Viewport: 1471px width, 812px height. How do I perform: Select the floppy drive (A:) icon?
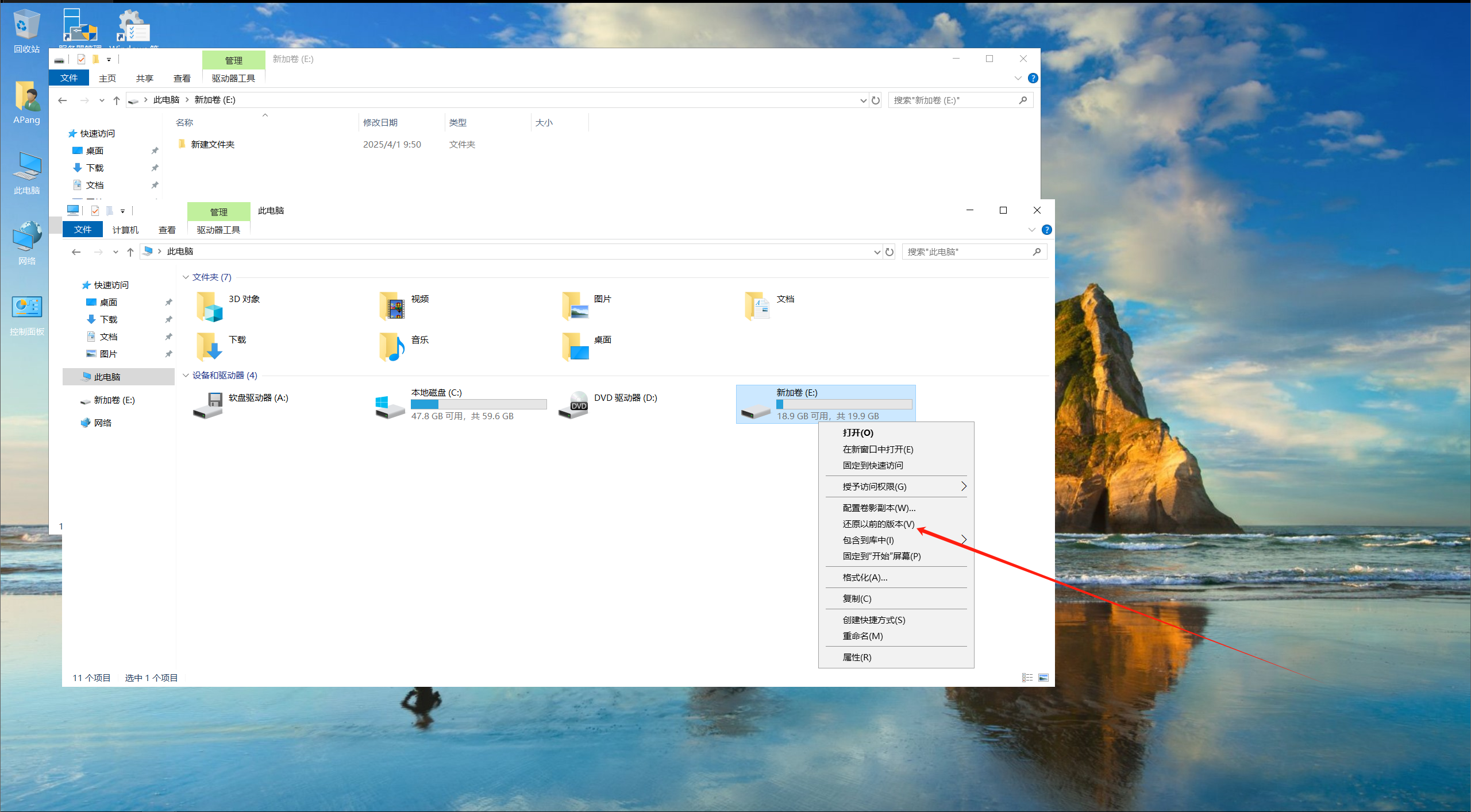coord(208,405)
